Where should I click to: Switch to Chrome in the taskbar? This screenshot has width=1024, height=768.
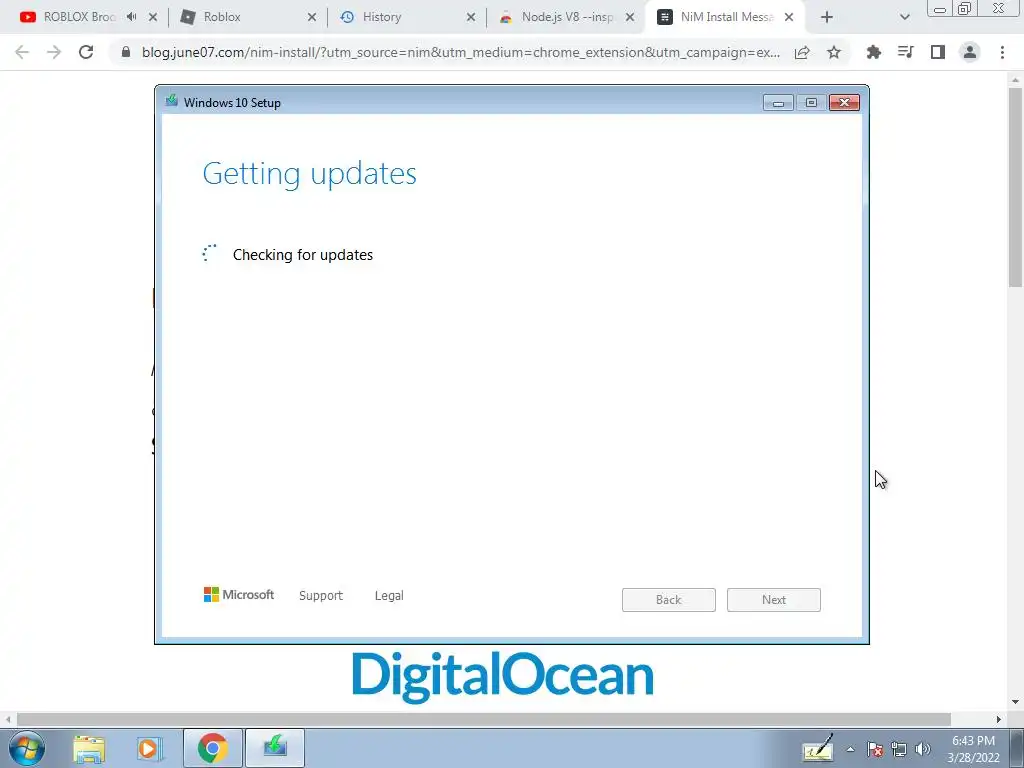click(x=212, y=748)
